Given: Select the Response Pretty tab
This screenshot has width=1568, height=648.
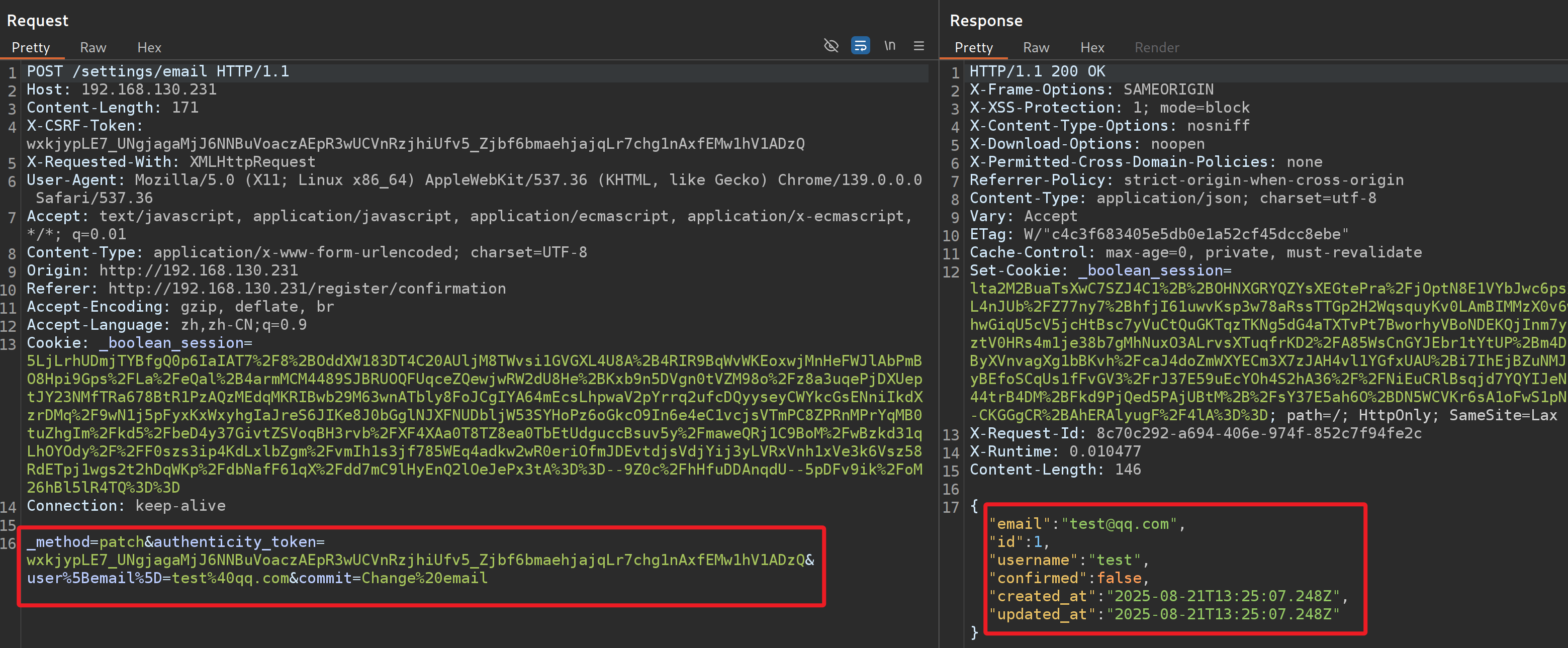Looking at the screenshot, I should 973,47.
